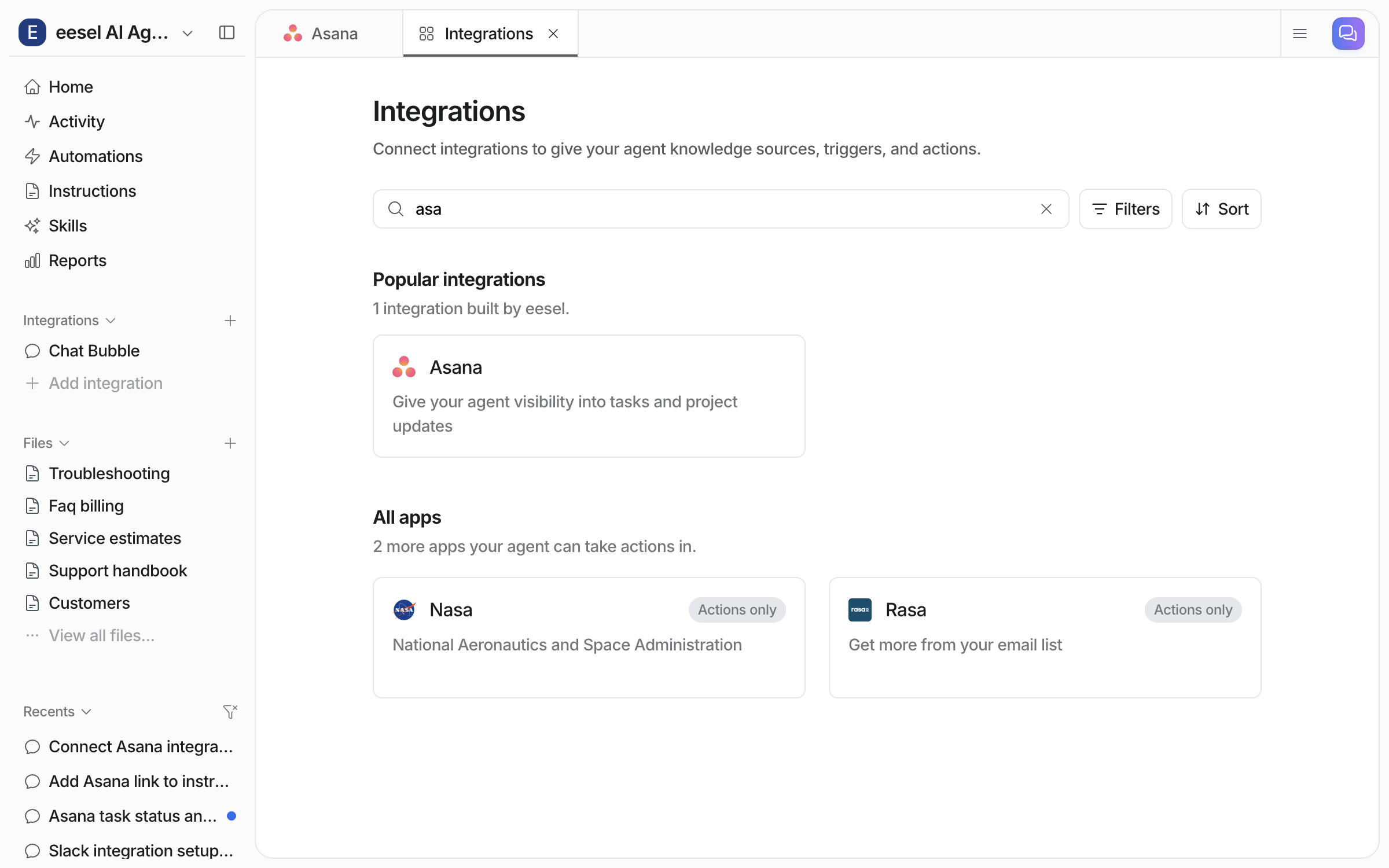This screenshot has width=1389, height=868.
Task: Open the Activity page
Action: click(127, 122)
